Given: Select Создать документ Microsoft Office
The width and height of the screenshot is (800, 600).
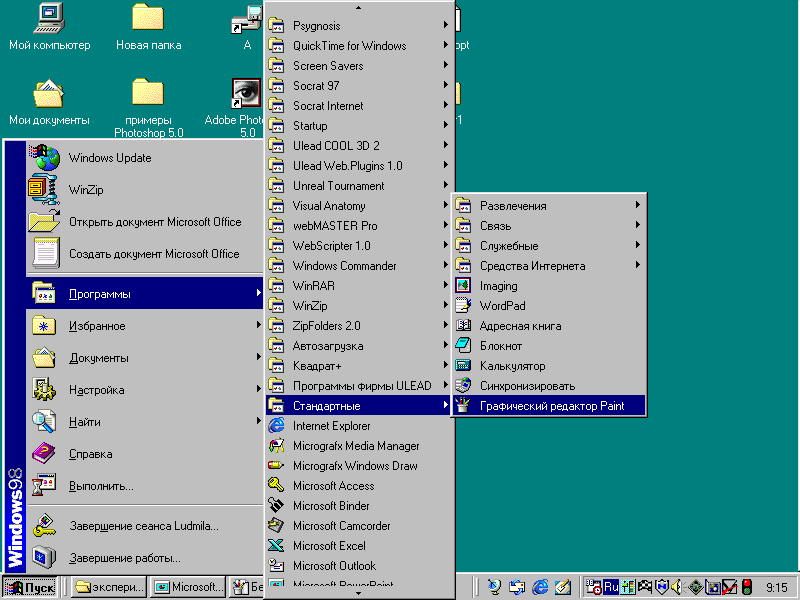Looking at the screenshot, I should (145, 254).
